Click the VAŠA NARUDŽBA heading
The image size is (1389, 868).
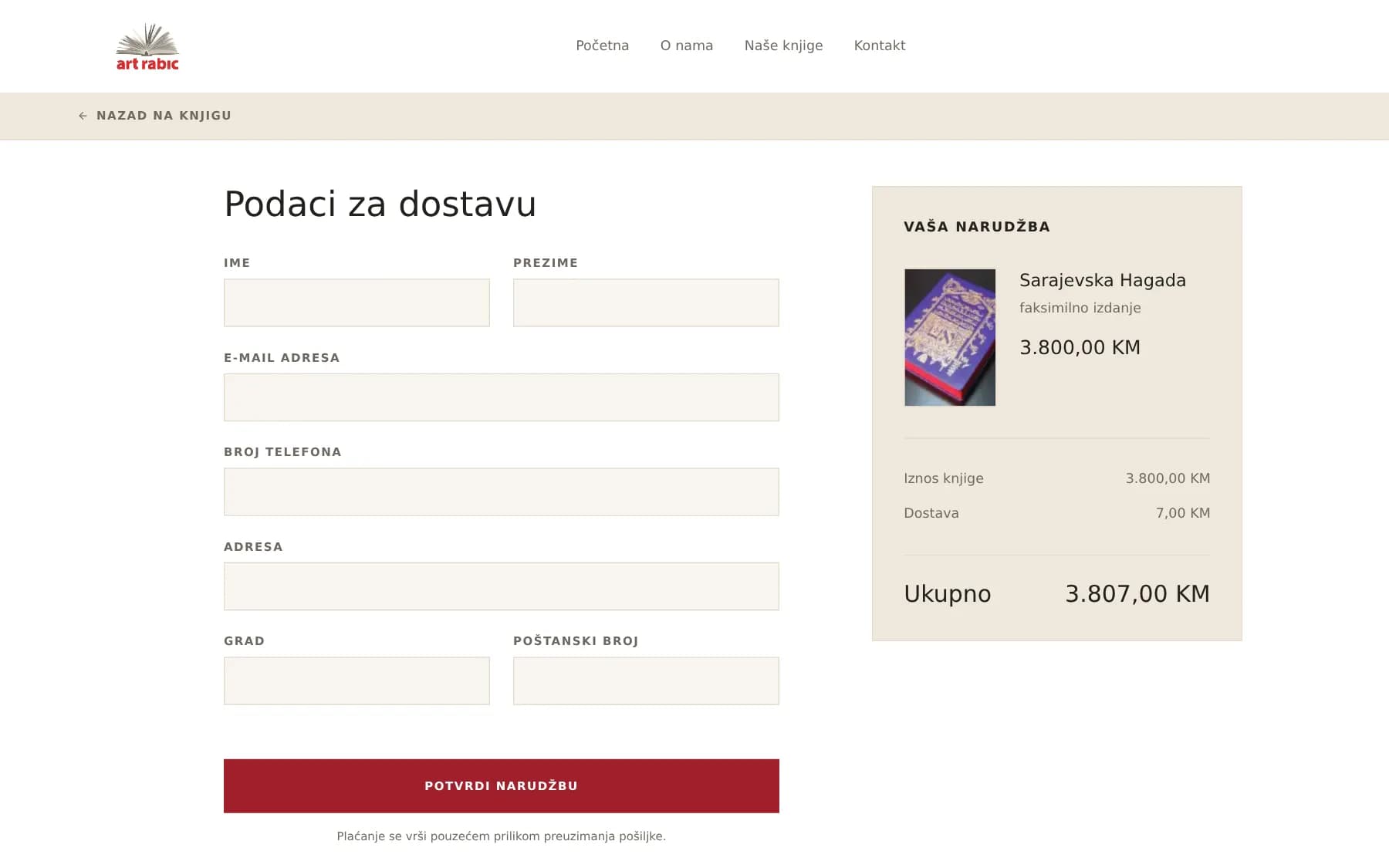(x=977, y=227)
